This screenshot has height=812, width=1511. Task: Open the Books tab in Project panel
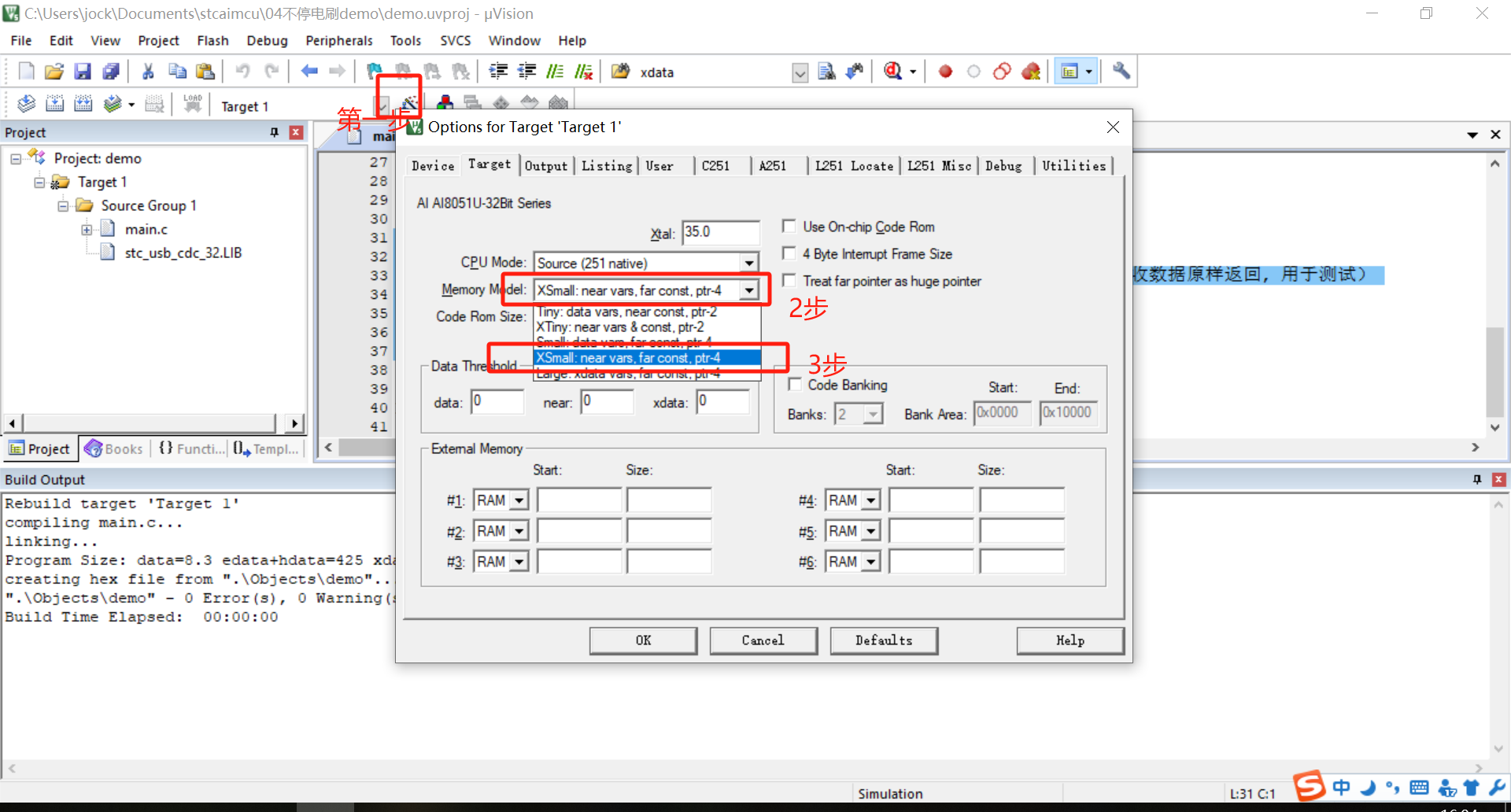tap(115, 448)
